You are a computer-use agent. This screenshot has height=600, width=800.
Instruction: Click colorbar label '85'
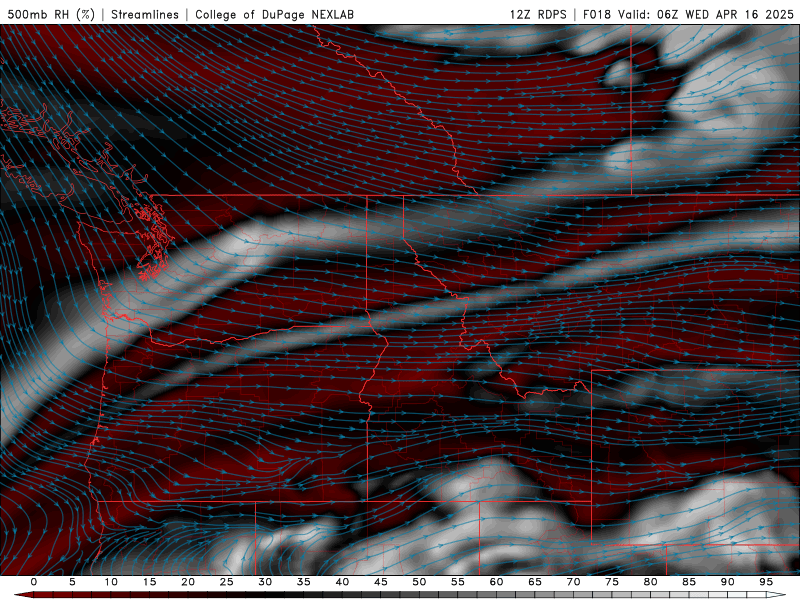pyautogui.click(x=689, y=582)
